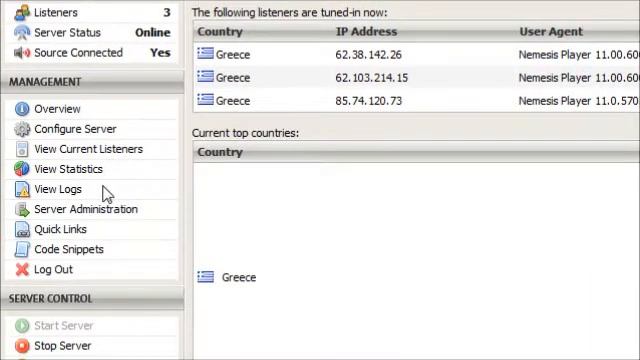Select IP address 62.38.142.26
The height and width of the screenshot is (360, 640).
368,55
